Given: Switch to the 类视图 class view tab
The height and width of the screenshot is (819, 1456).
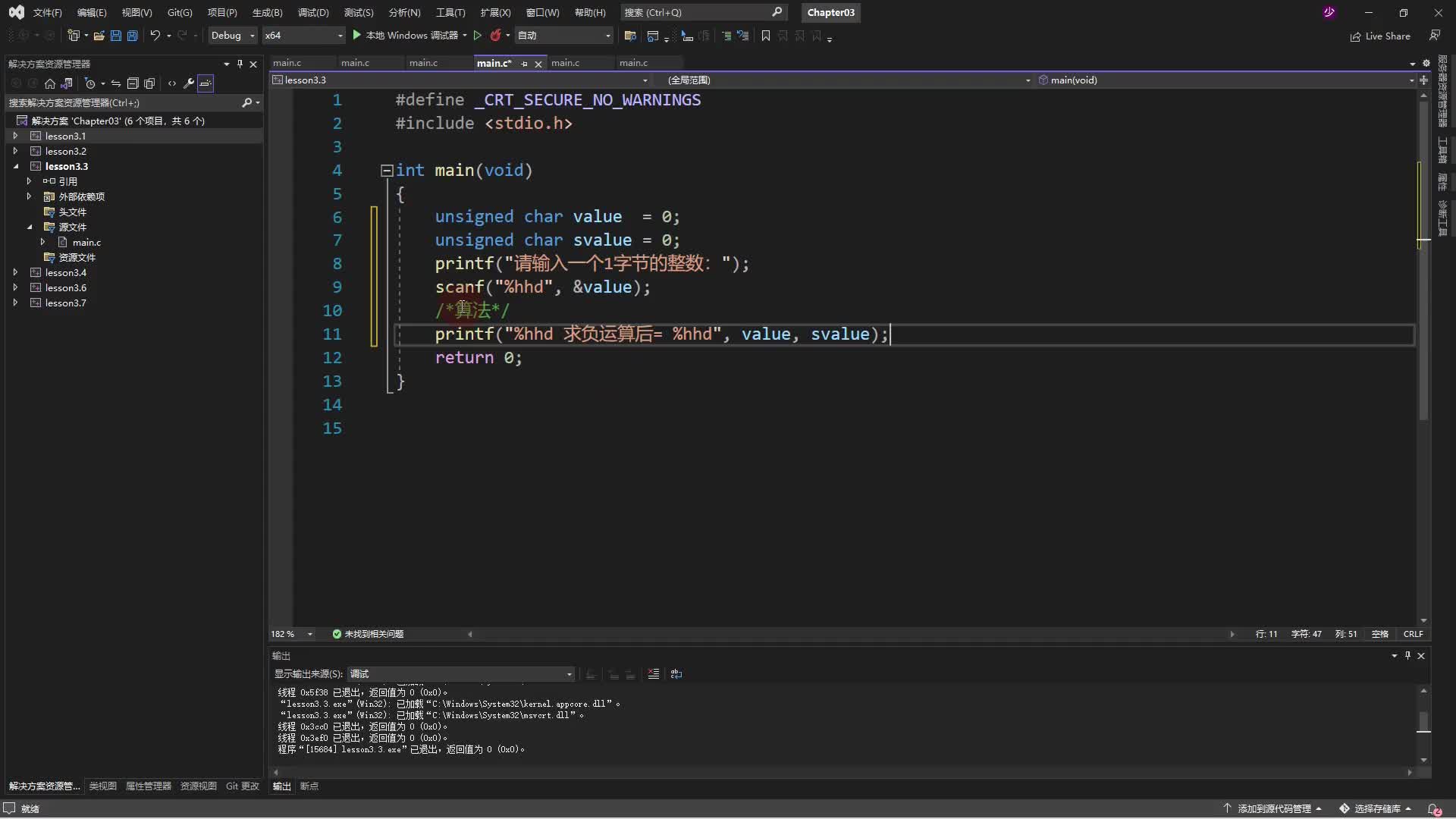Looking at the screenshot, I should (102, 786).
